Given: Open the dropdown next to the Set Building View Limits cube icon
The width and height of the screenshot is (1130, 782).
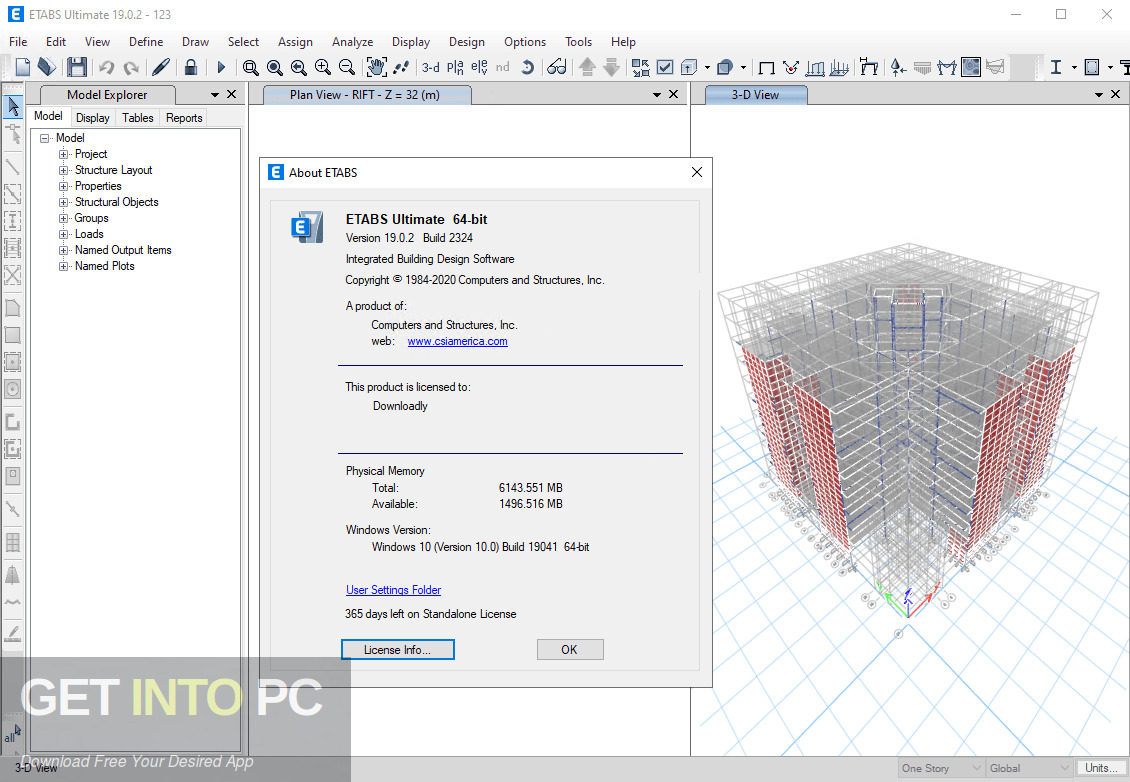Looking at the screenshot, I should pyautogui.click(x=707, y=68).
